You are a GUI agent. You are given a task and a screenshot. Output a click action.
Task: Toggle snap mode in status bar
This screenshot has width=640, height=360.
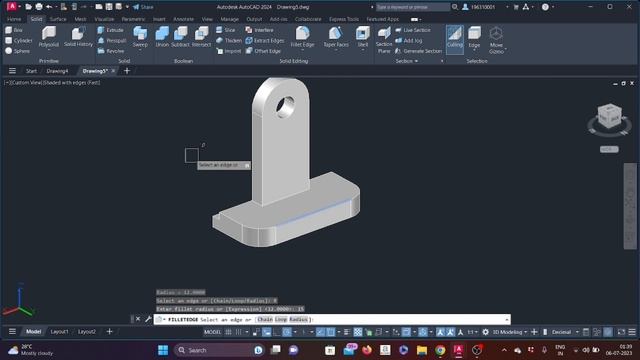[x=239, y=332]
